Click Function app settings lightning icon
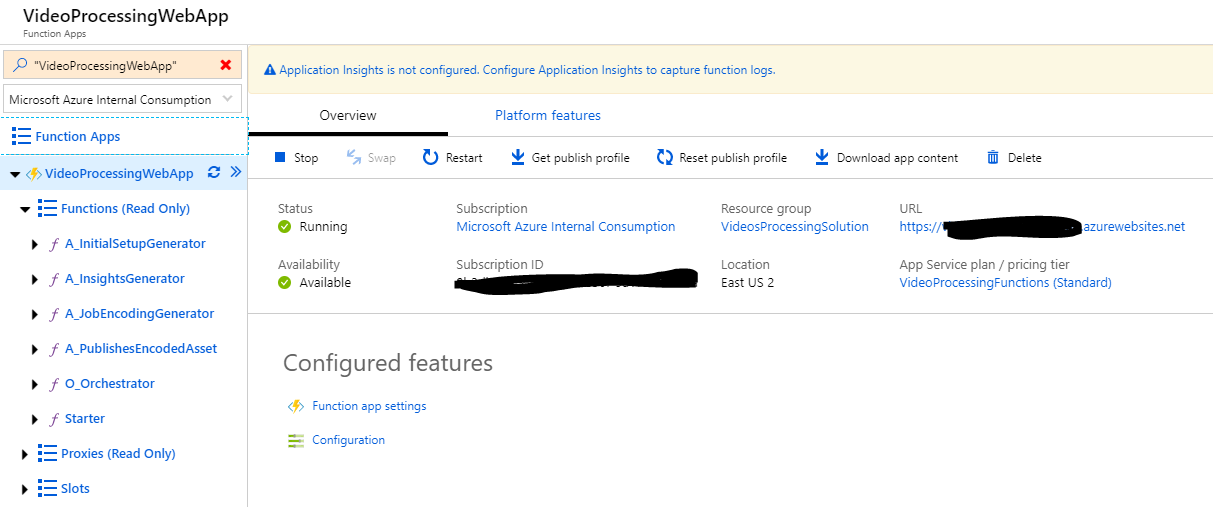This screenshot has width=1213, height=507. pyautogui.click(x=295, y=406)
